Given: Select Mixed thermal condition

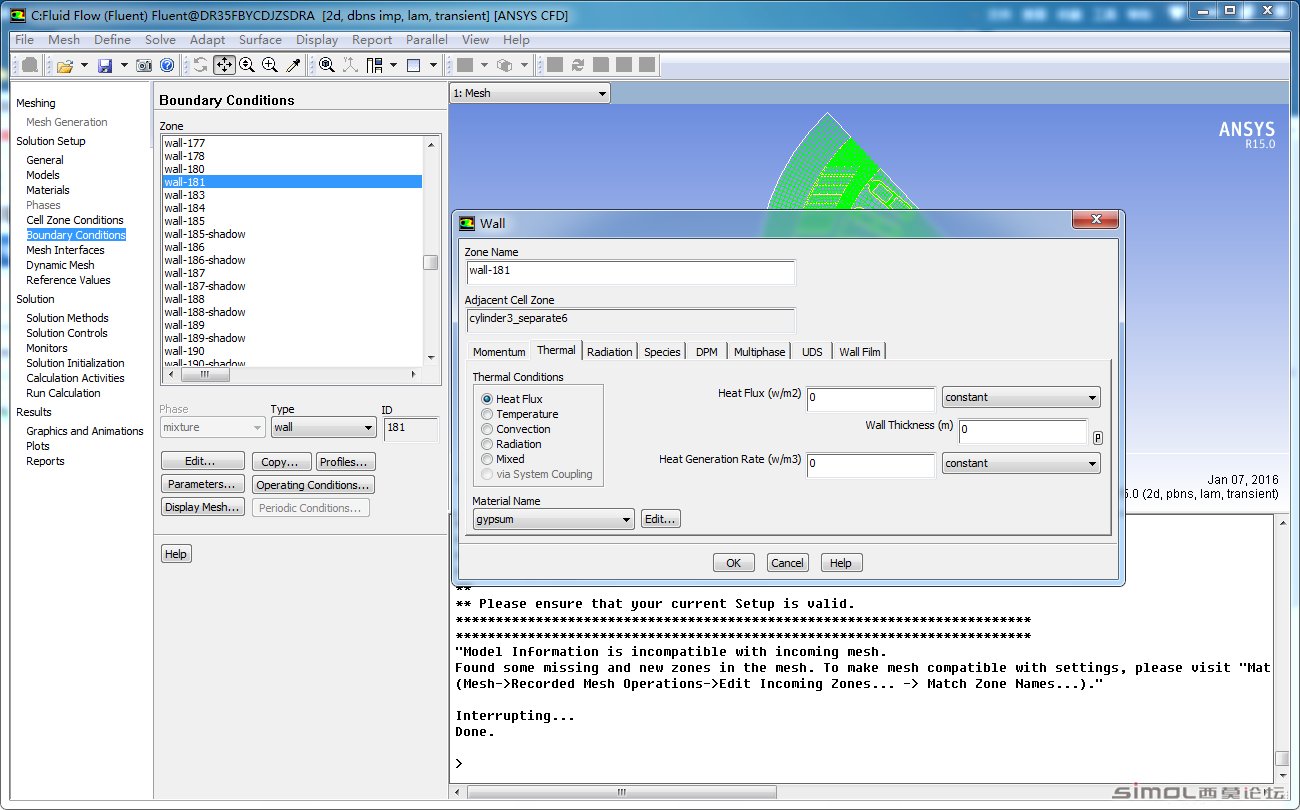Looking at the screenshot, I should (488, 459).
